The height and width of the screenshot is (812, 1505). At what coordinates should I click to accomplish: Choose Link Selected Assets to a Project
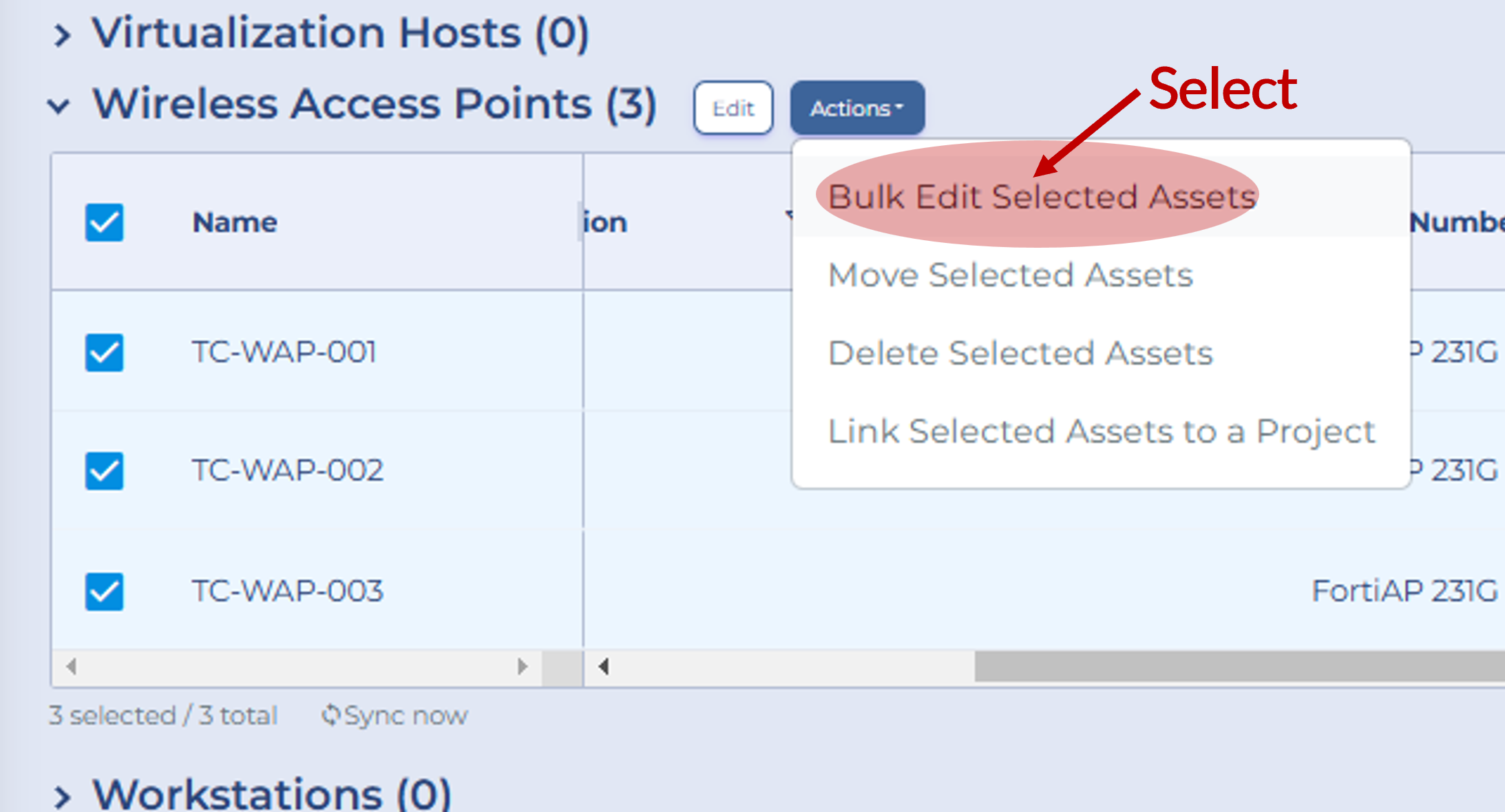point(1102,432)
